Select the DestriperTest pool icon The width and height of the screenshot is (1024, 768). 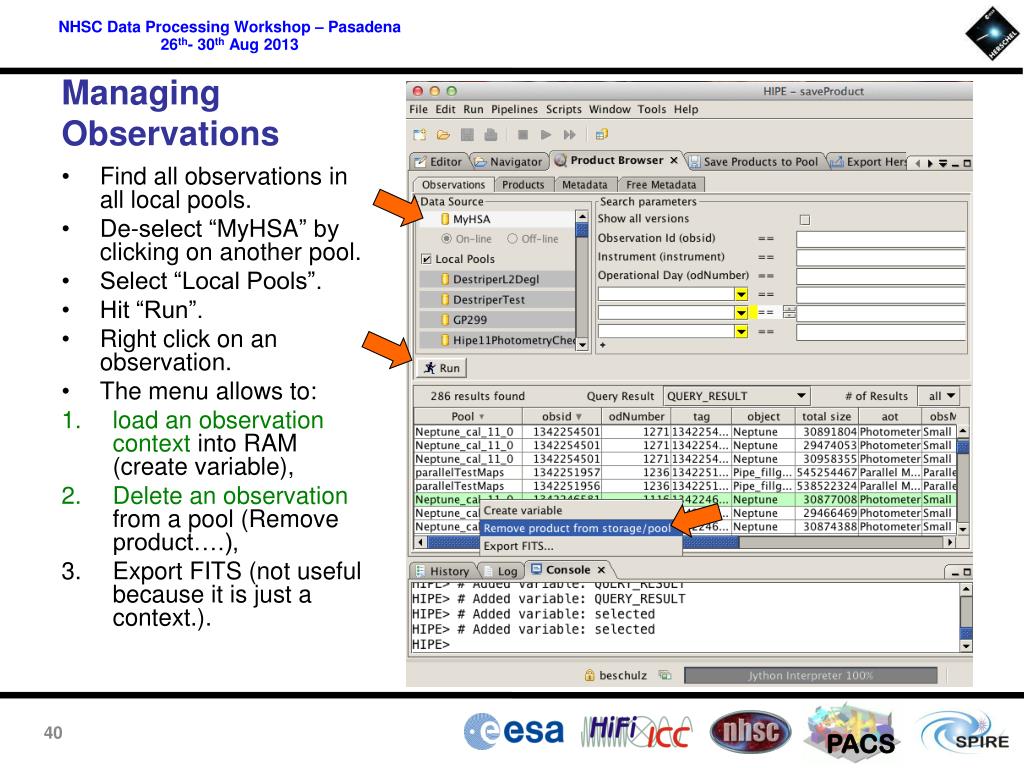click(445, 300)
